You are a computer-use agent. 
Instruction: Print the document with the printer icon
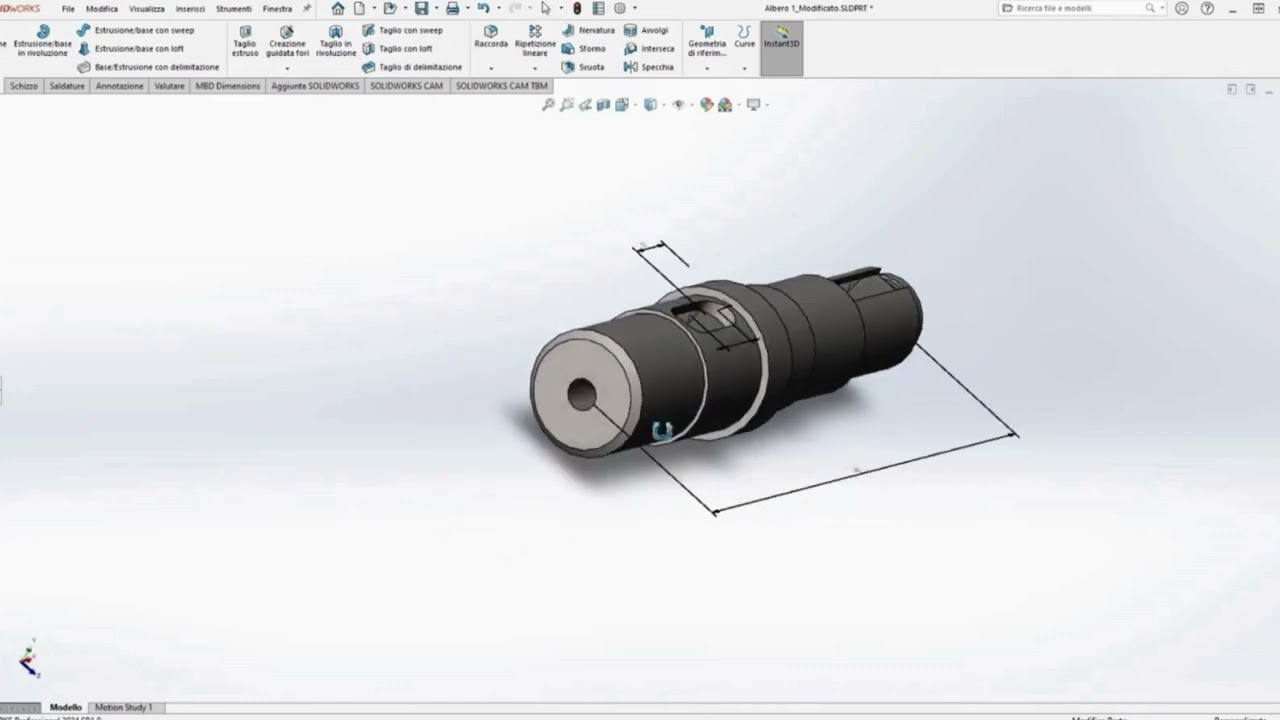pyautogui.click(x=452, y=8)
